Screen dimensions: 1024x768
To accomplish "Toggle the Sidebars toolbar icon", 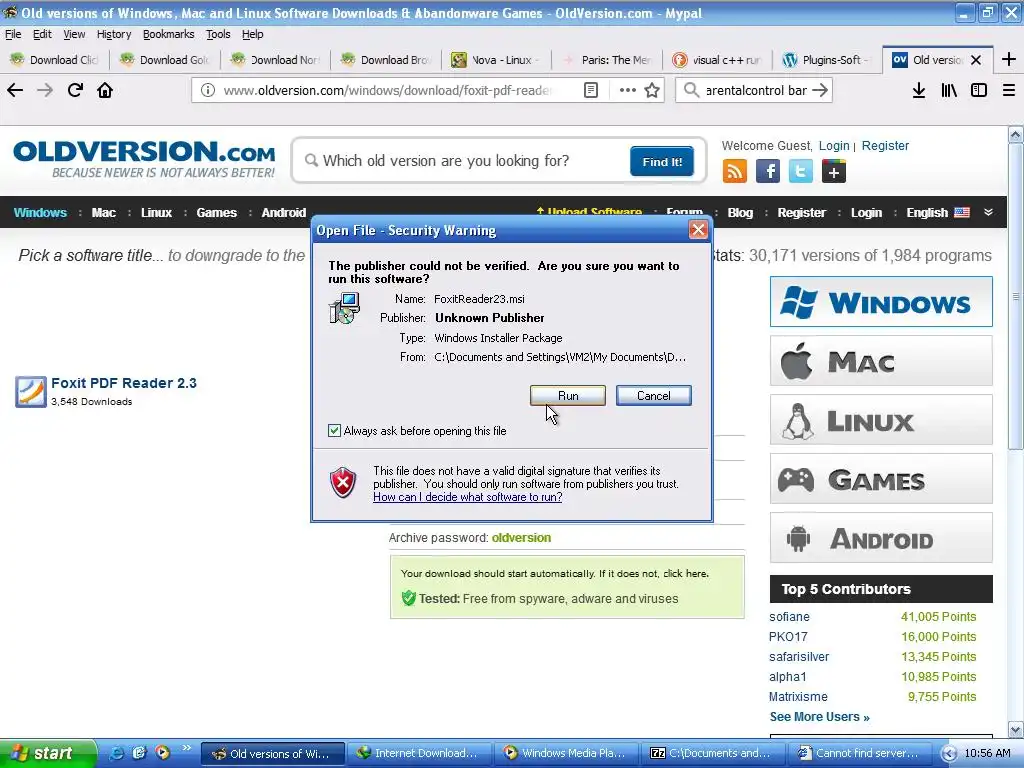I will pos(979,90).
